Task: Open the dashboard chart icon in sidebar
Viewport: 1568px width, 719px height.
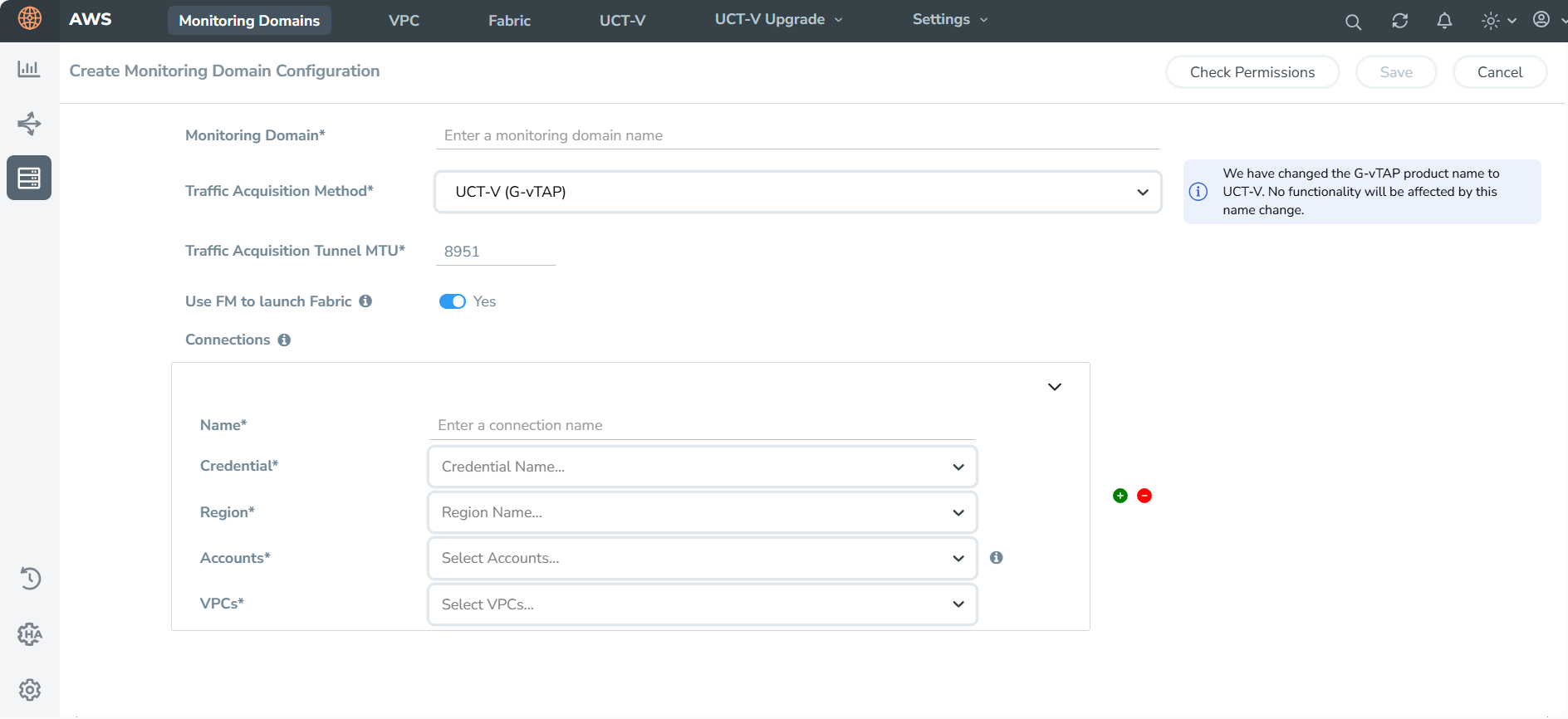Action: 29,69
